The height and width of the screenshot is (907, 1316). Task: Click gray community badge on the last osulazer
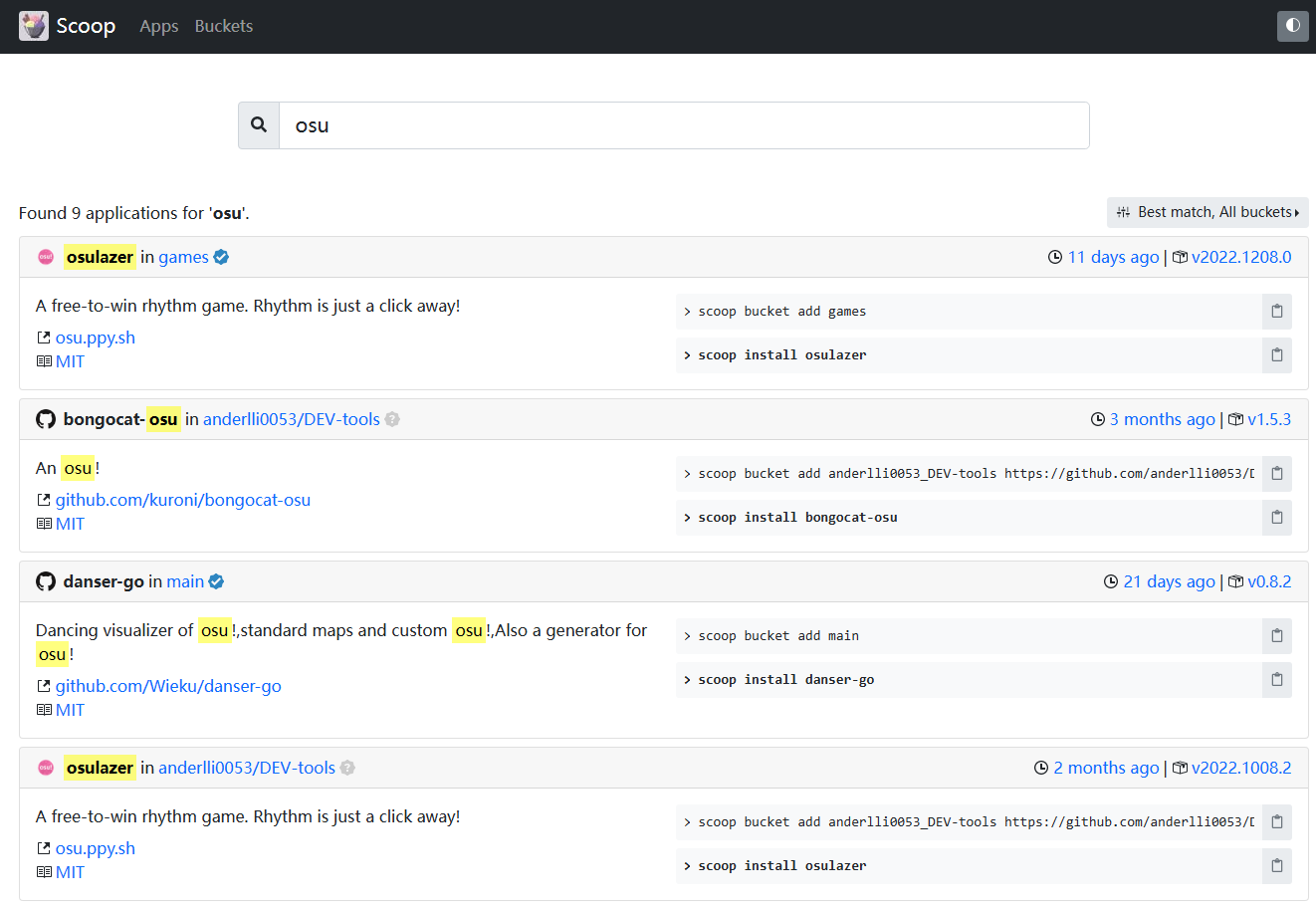pyautogui.click(x=347, y=768)
